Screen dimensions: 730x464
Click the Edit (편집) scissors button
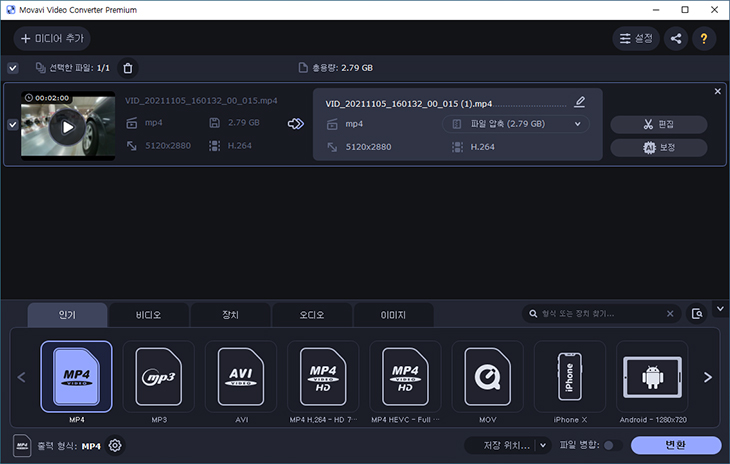[659, 124]
